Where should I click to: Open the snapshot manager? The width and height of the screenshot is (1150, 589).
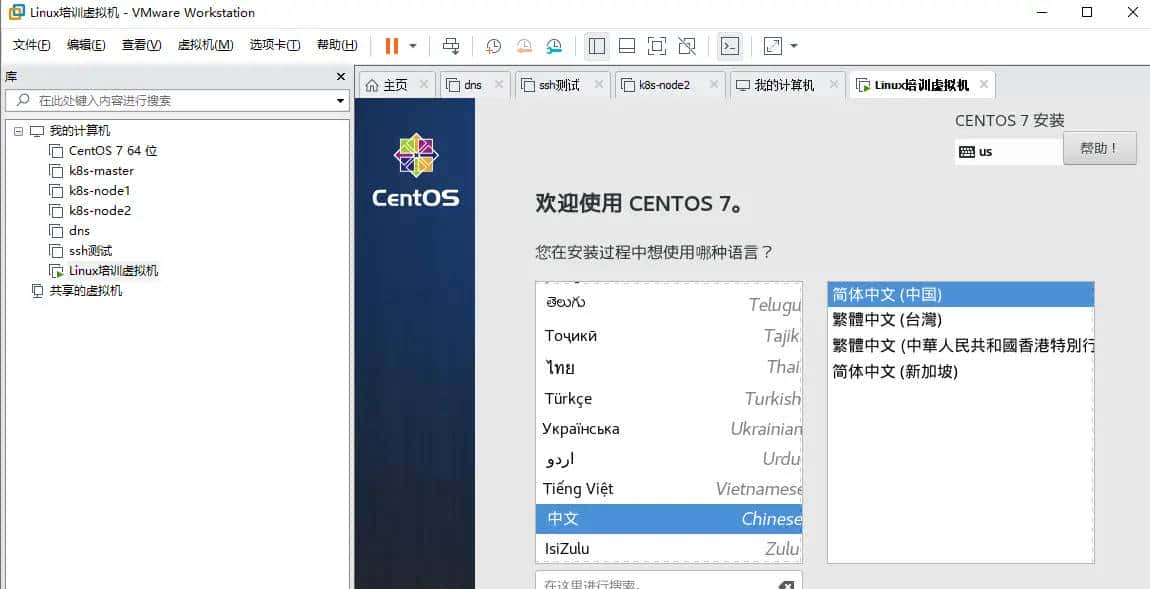pos(553,46)
